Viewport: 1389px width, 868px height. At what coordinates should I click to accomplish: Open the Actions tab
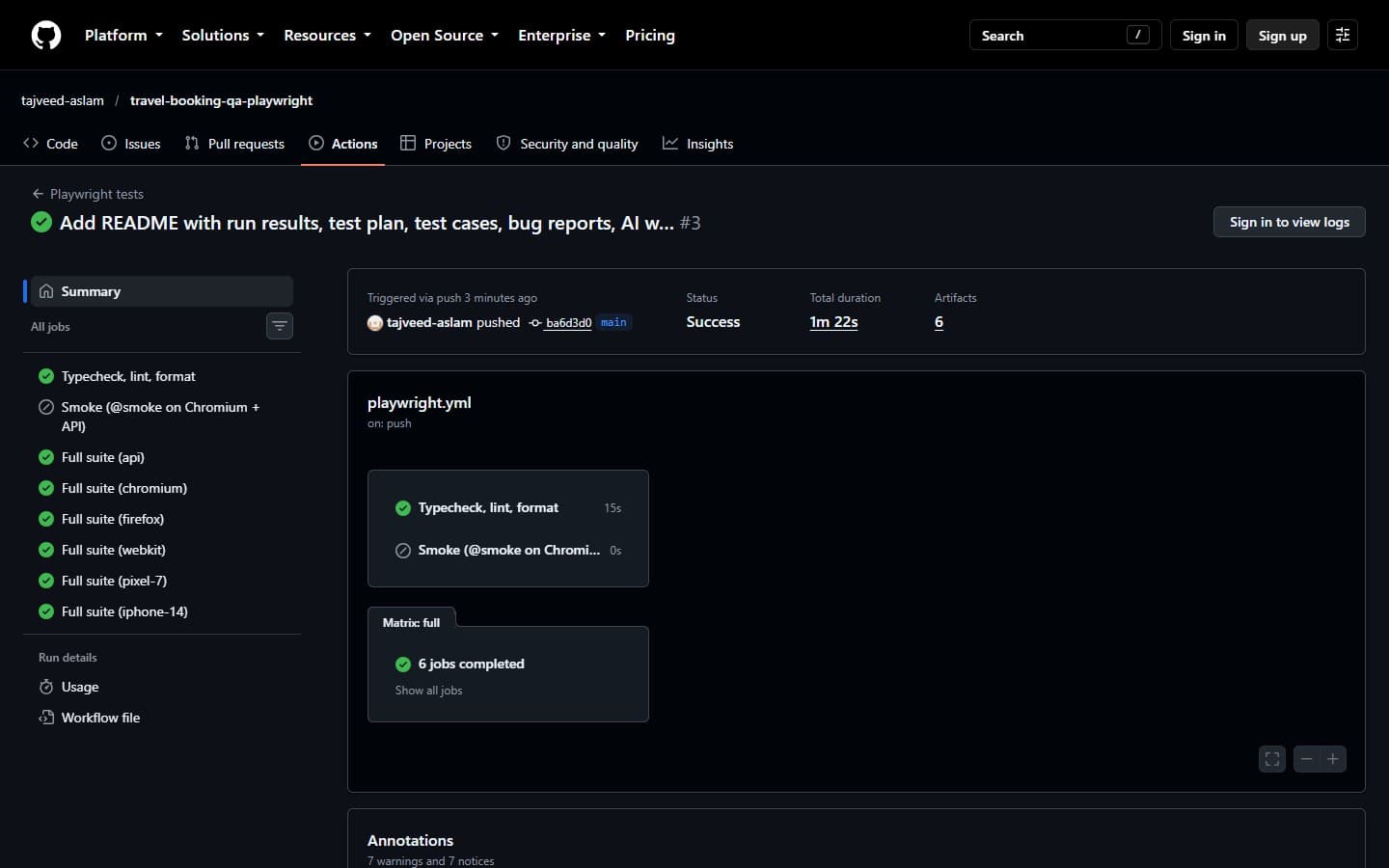343,144
